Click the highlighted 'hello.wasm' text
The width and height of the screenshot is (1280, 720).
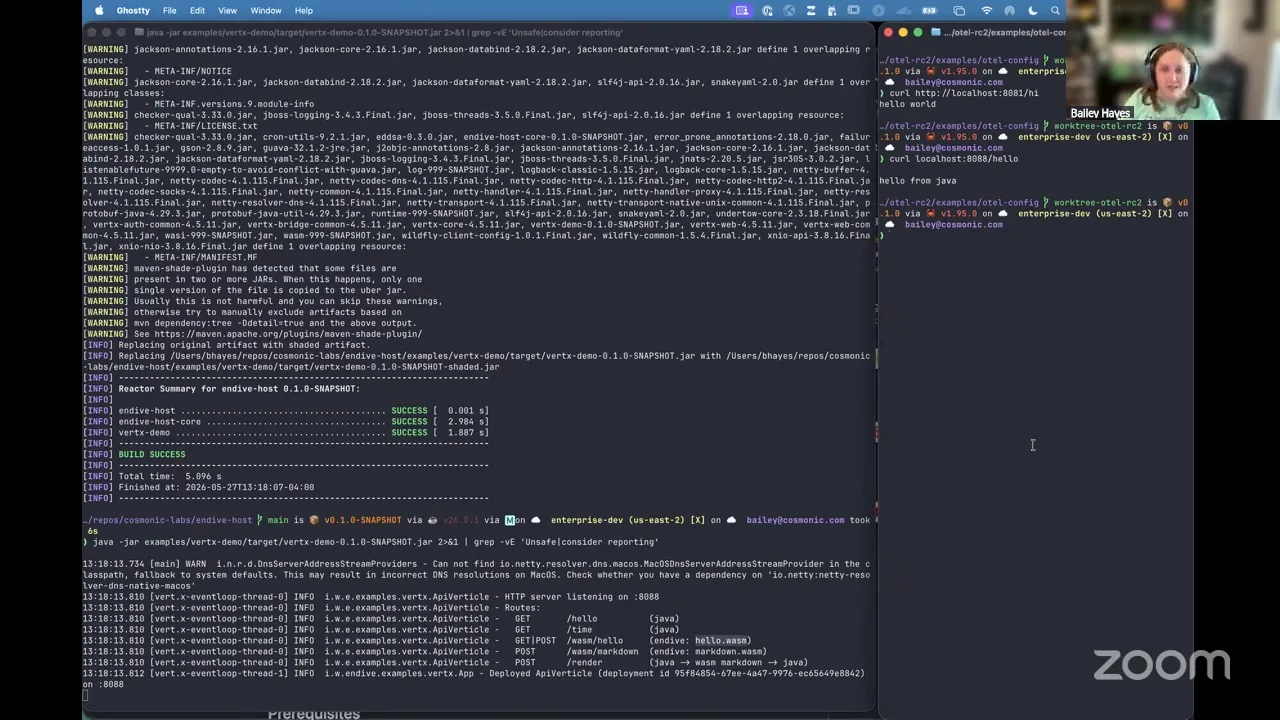[722, 640]
